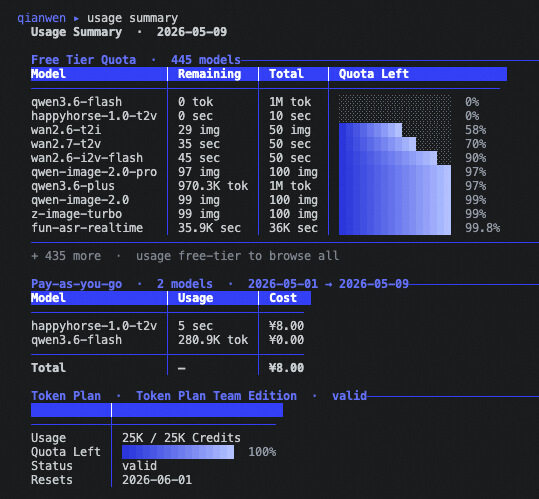
Task: Click the Pay-as-you-go section title
Action: 76,284
